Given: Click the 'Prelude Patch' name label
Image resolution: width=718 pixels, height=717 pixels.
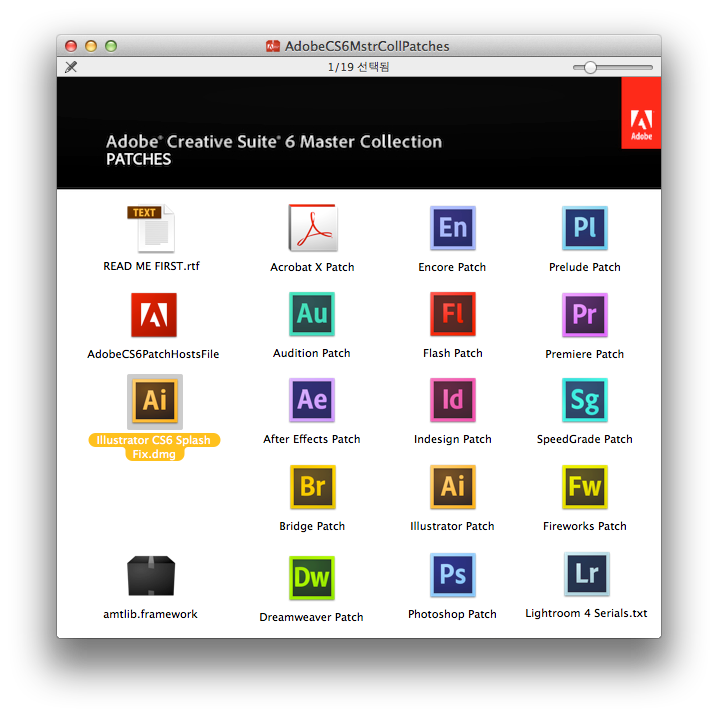Looking at the screenshot, I should click(585, 267).
